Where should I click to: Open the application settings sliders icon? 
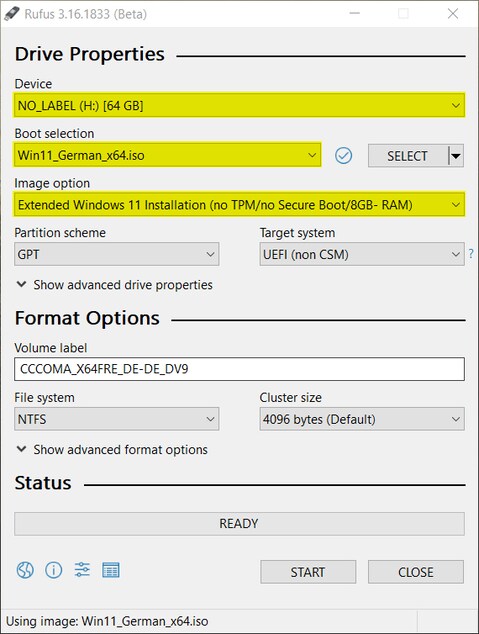tap(82, 570)
